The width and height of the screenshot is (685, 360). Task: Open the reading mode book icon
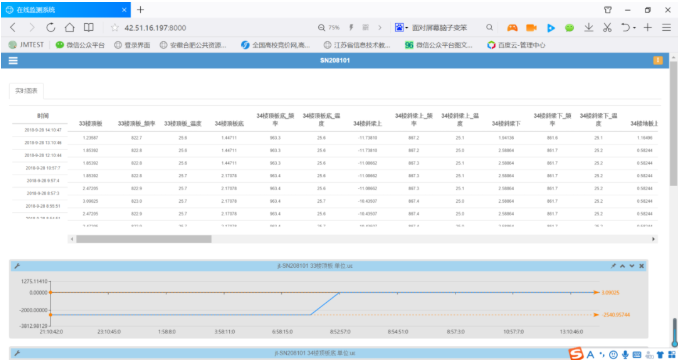[x=89, y=28]
